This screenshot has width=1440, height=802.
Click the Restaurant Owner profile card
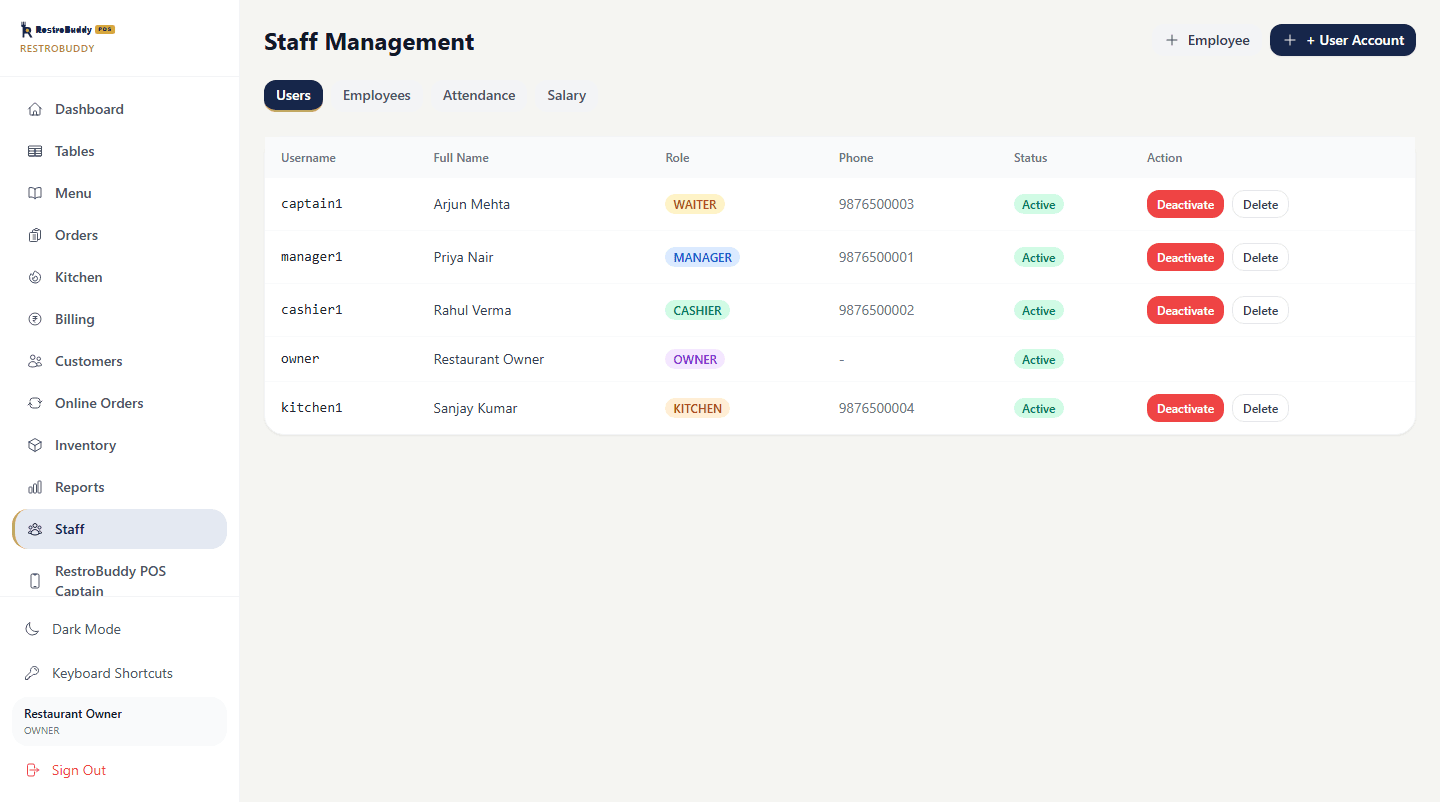pos(119,721)
